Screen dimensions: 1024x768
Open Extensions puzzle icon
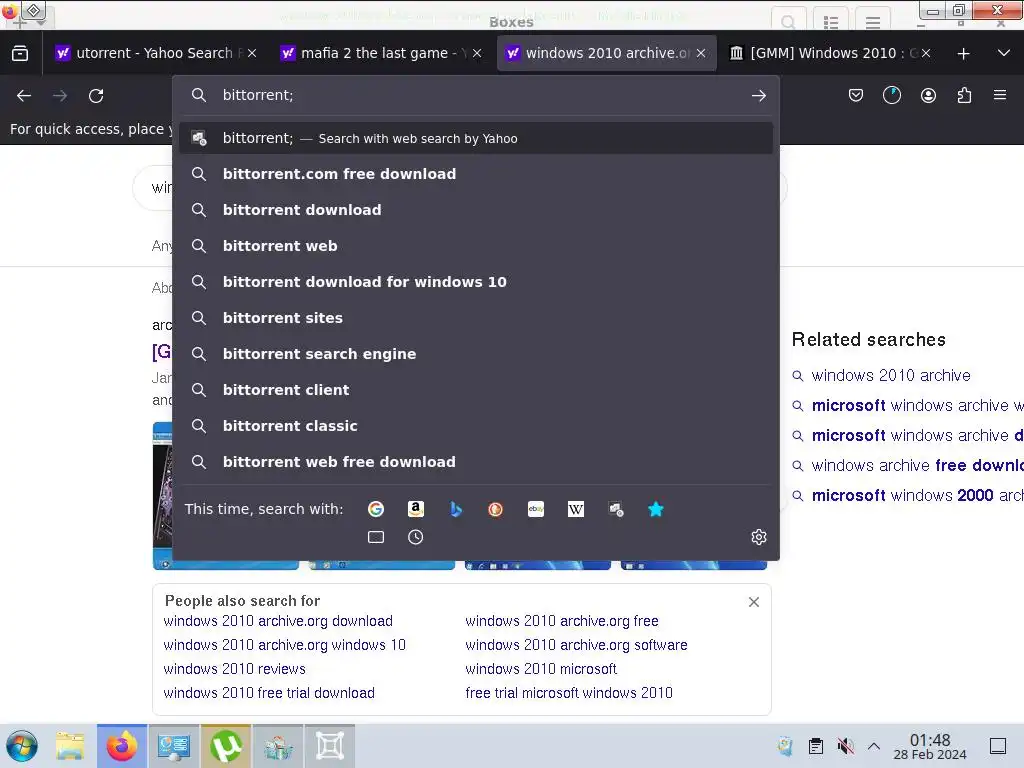click(x=964, y=96)
